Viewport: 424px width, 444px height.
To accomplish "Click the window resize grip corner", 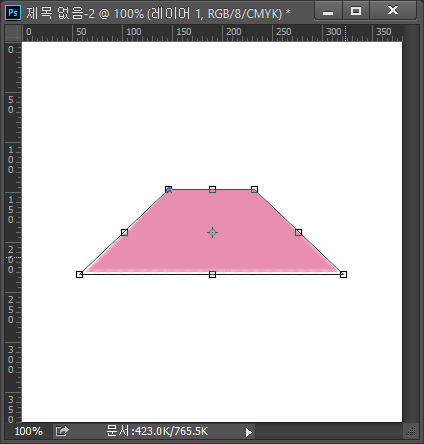I will [411, 431].
